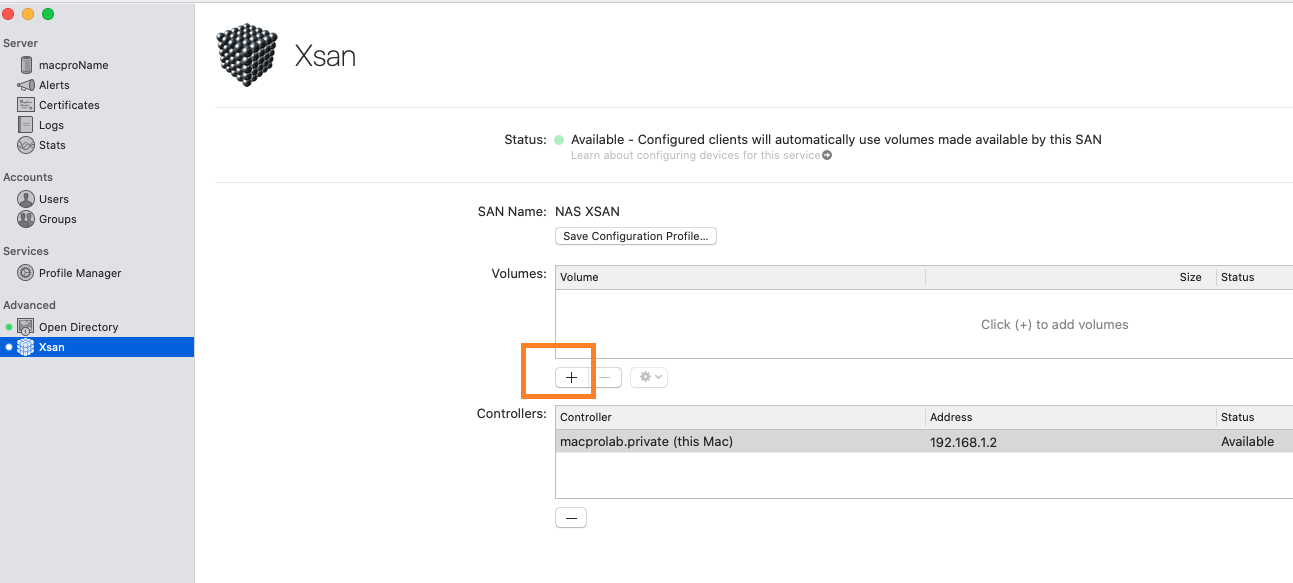Click 'Click (+) to add volumes' placeholder
The image size is (1293, 583).
click(1054, 325)
